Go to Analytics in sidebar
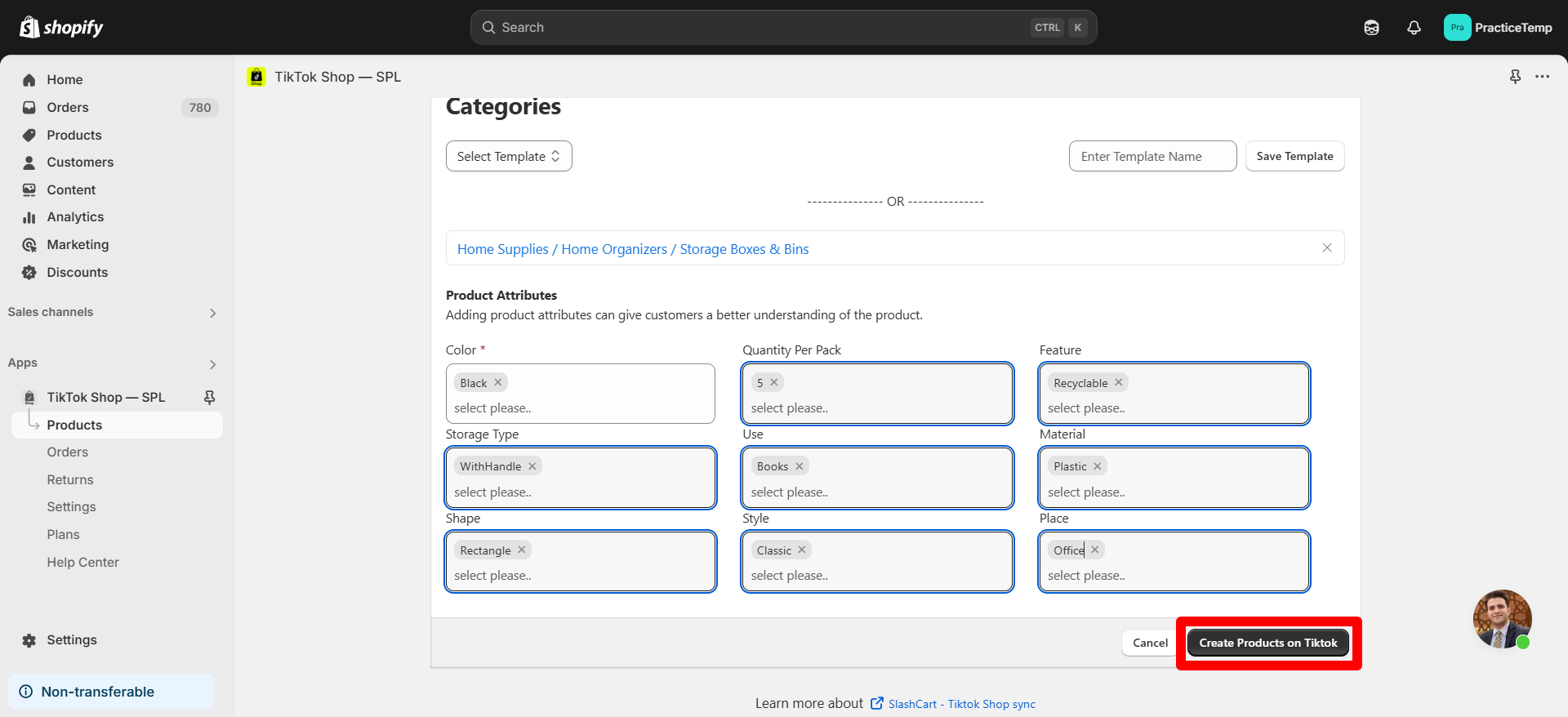Screen dimensions: 1568x717 75,217
